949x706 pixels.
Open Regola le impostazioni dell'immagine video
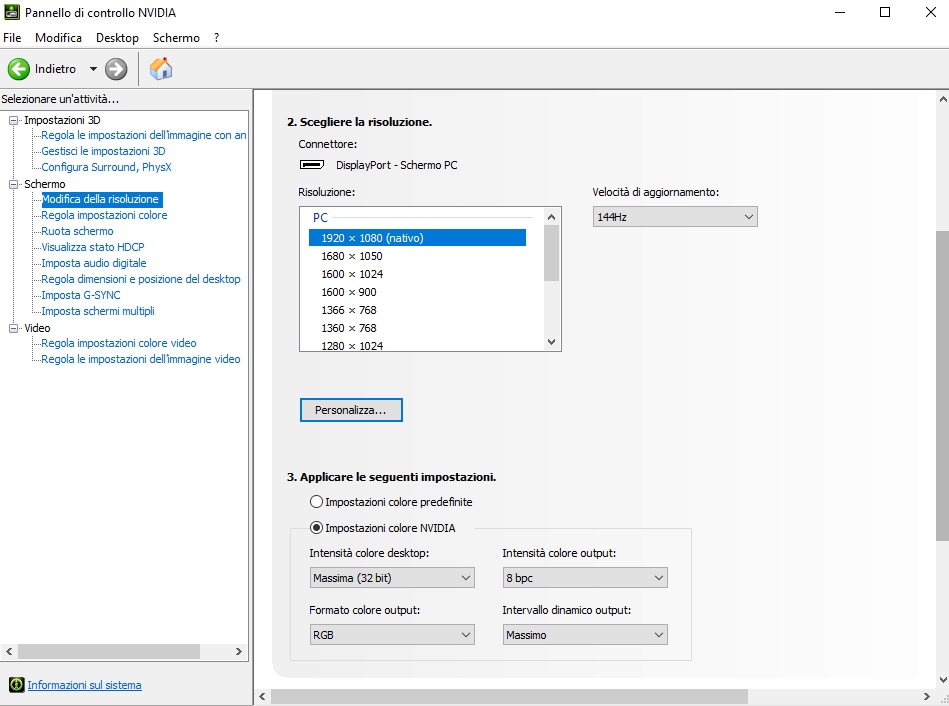[140, 359]
